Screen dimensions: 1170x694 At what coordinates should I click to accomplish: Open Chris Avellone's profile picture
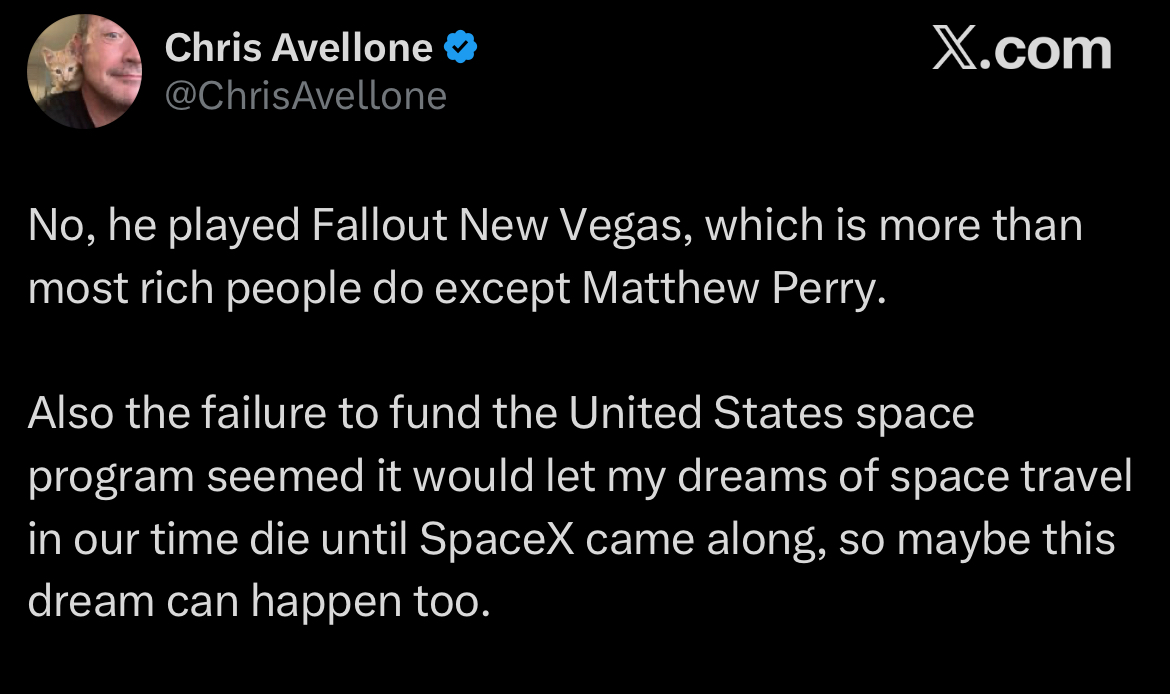pos(84,71)
